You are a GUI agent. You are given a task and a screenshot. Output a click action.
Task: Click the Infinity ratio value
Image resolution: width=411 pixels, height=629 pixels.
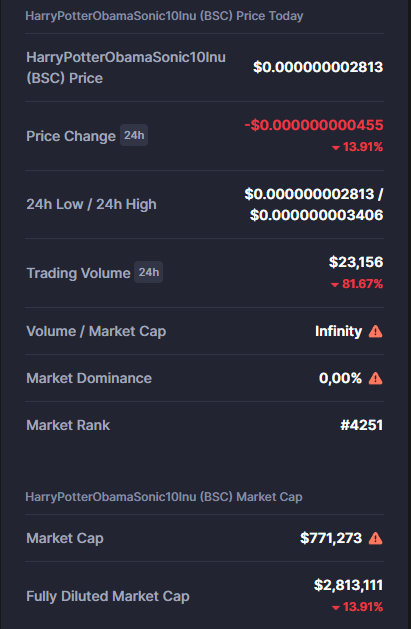coord(338,331)
